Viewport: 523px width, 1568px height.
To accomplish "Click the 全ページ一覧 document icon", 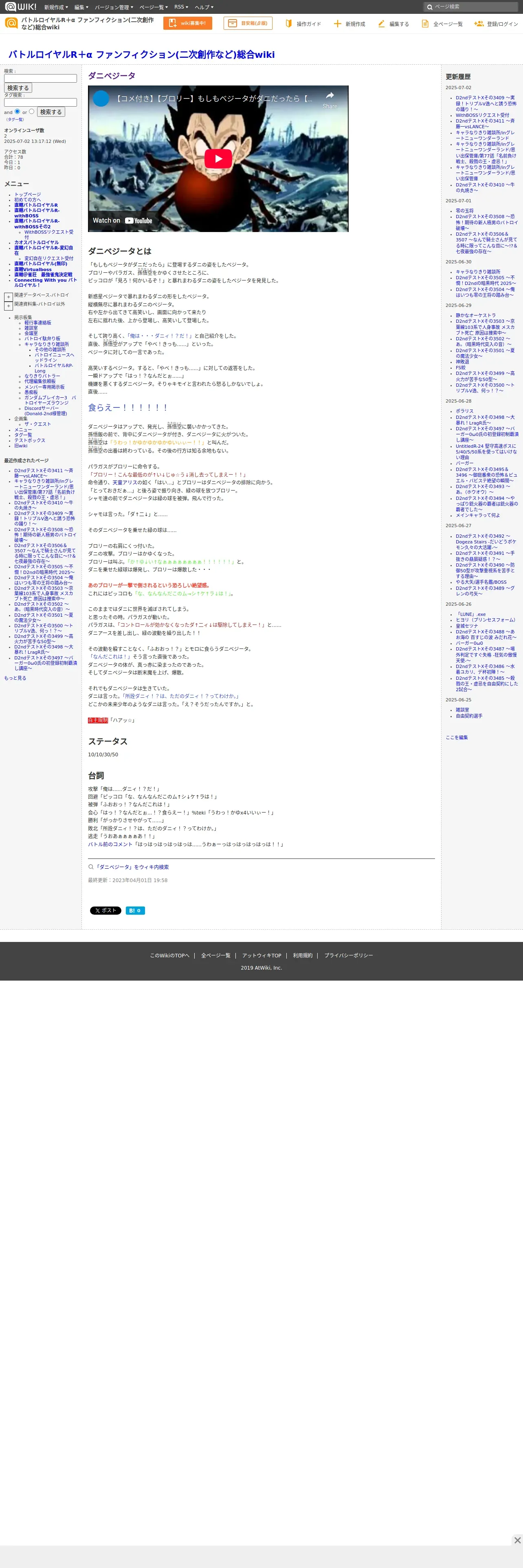I will tap(425, 24).
